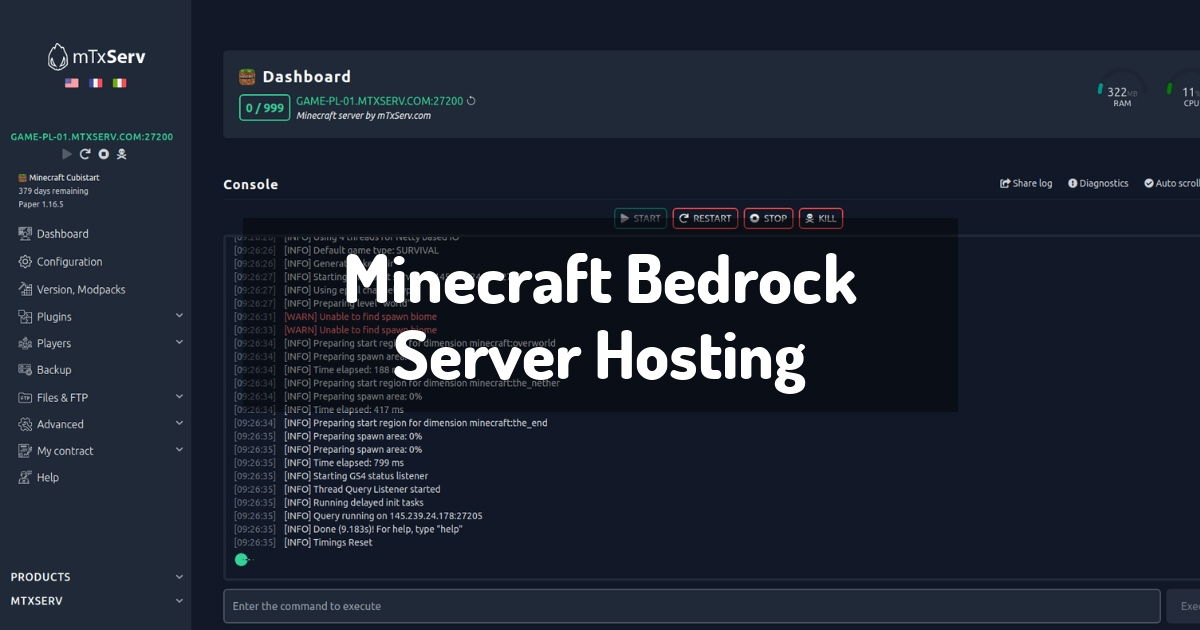1200x630 pixels.
Task: Open the Configuration page
Action: point(66,261)
